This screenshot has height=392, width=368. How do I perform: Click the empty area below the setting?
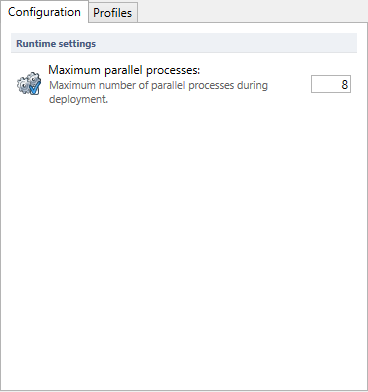[184, 247]
